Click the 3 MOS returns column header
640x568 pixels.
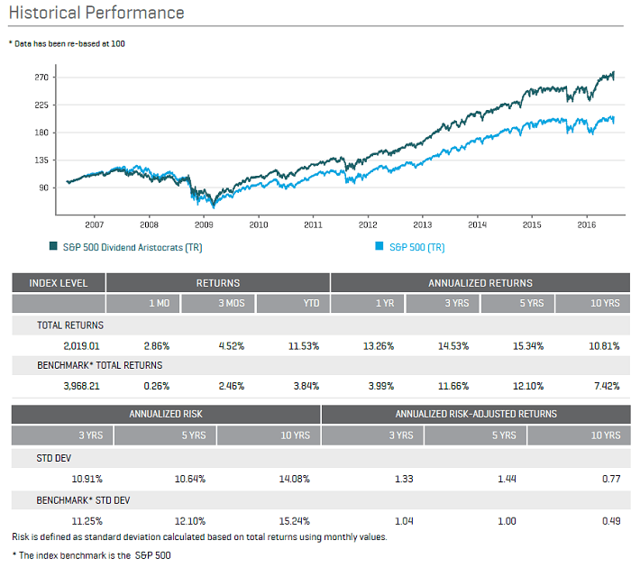218,303
